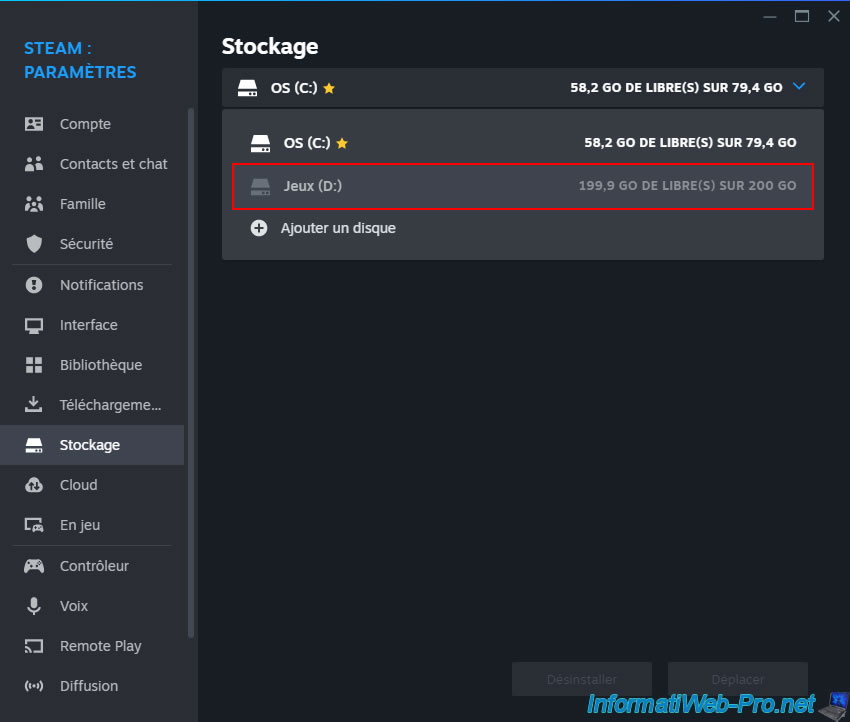Open the Compte settings icon
This screenshot has width=850, height=722.
[x=34, y=124]
